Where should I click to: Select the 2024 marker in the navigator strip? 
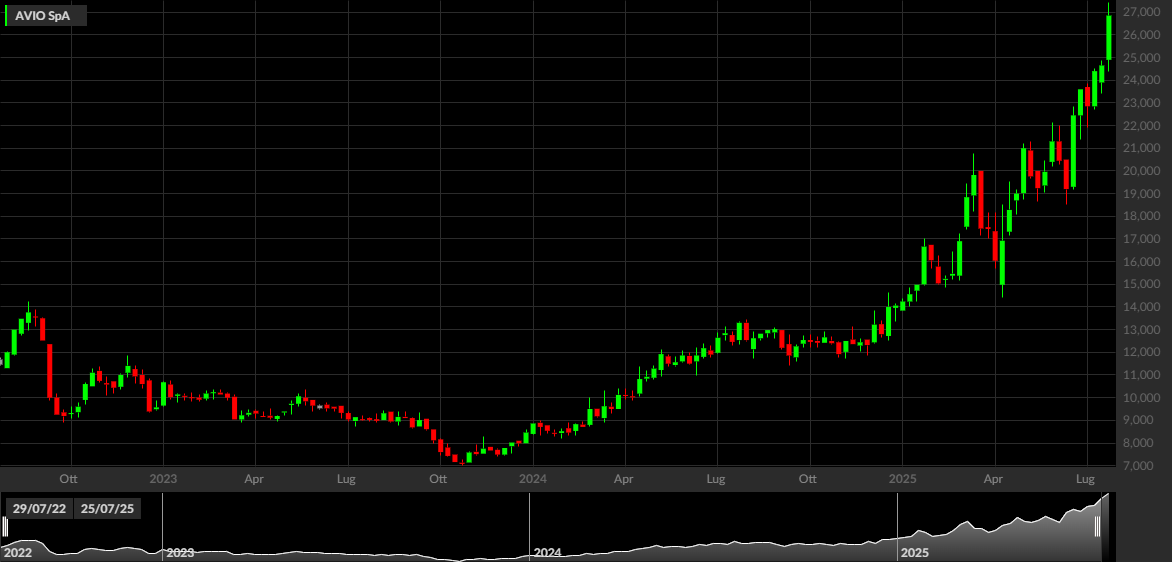547,553
